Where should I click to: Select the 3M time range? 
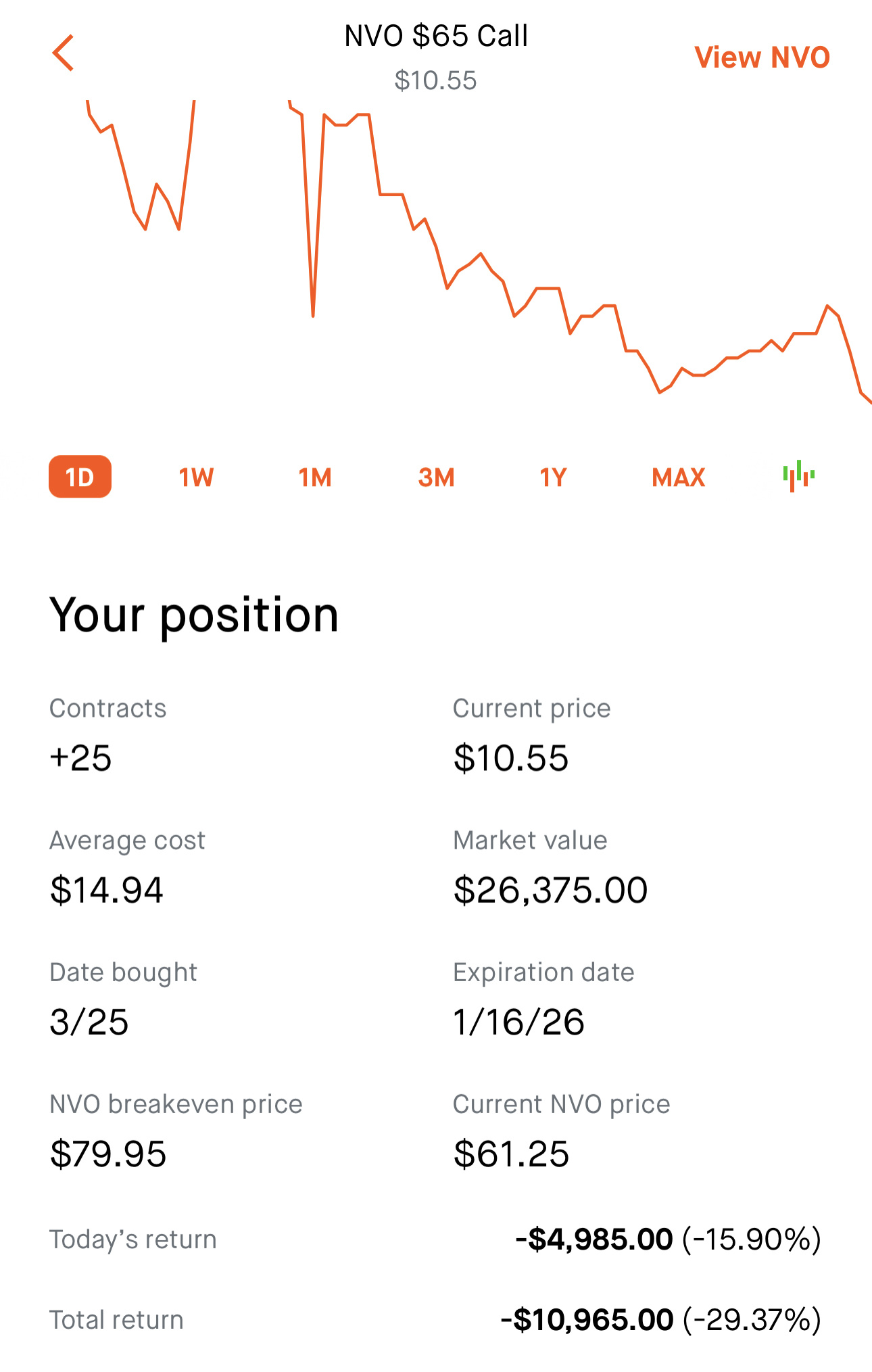[x=436, y=477]
